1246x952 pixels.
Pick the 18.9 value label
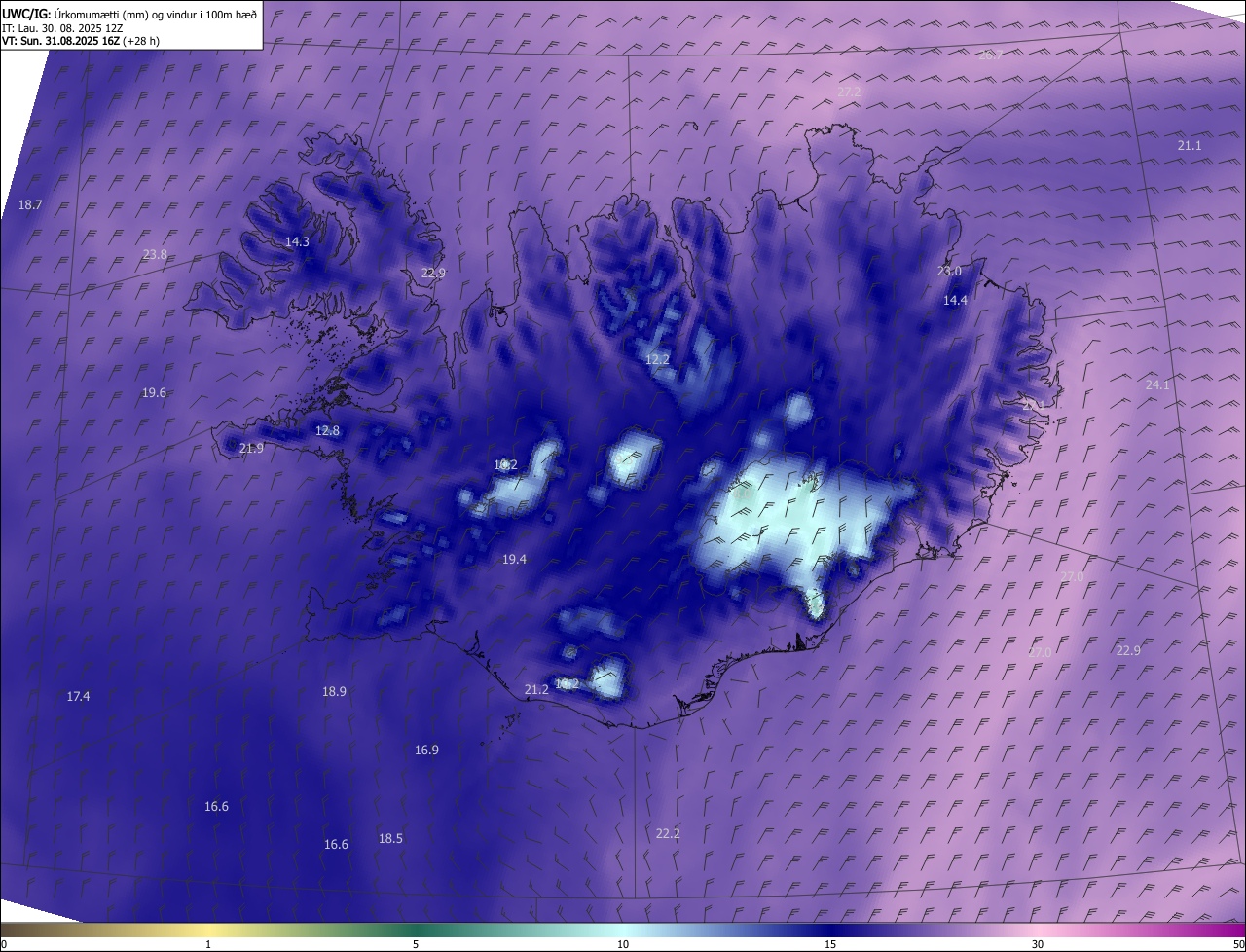(334, 692)
